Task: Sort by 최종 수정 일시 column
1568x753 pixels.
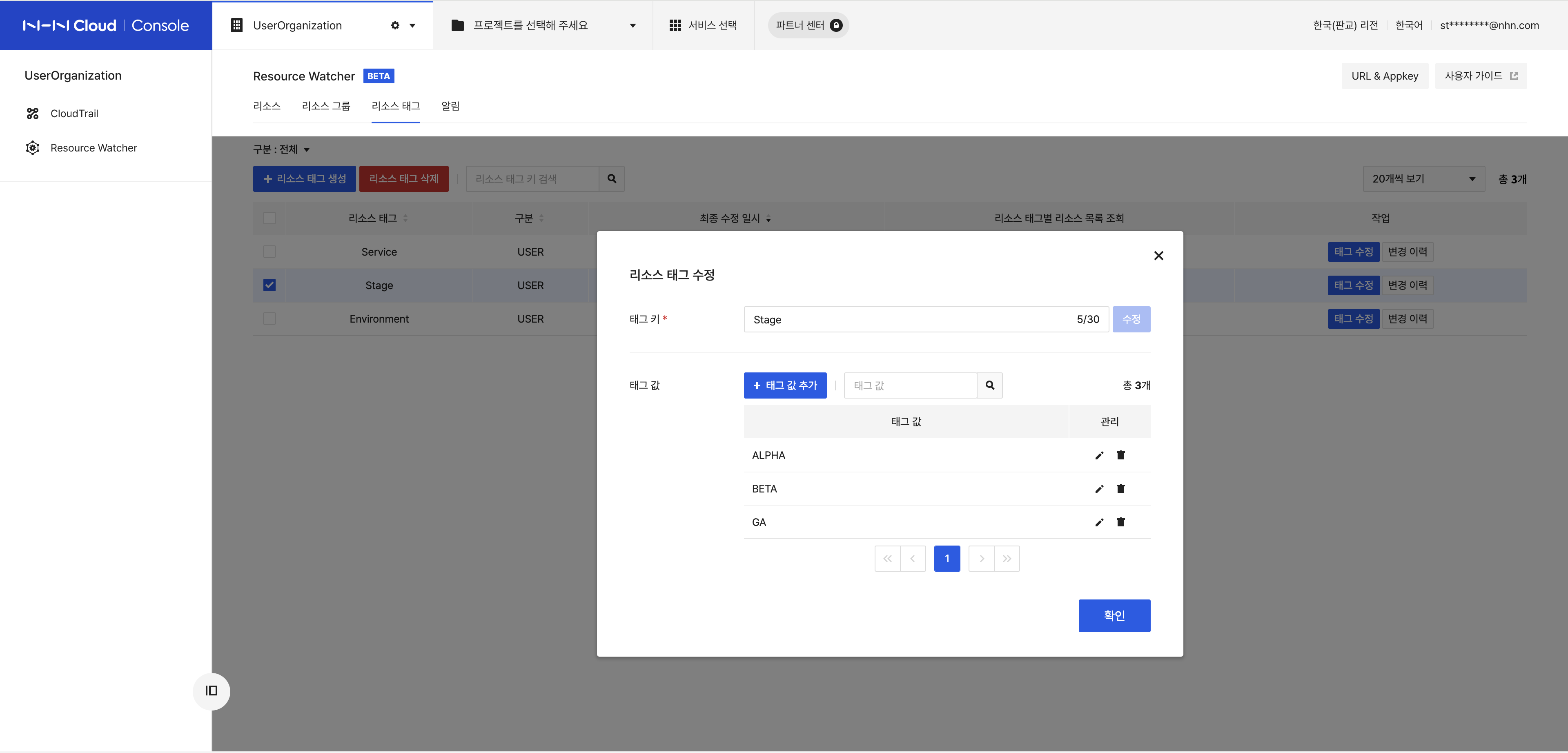Action: 769,219
